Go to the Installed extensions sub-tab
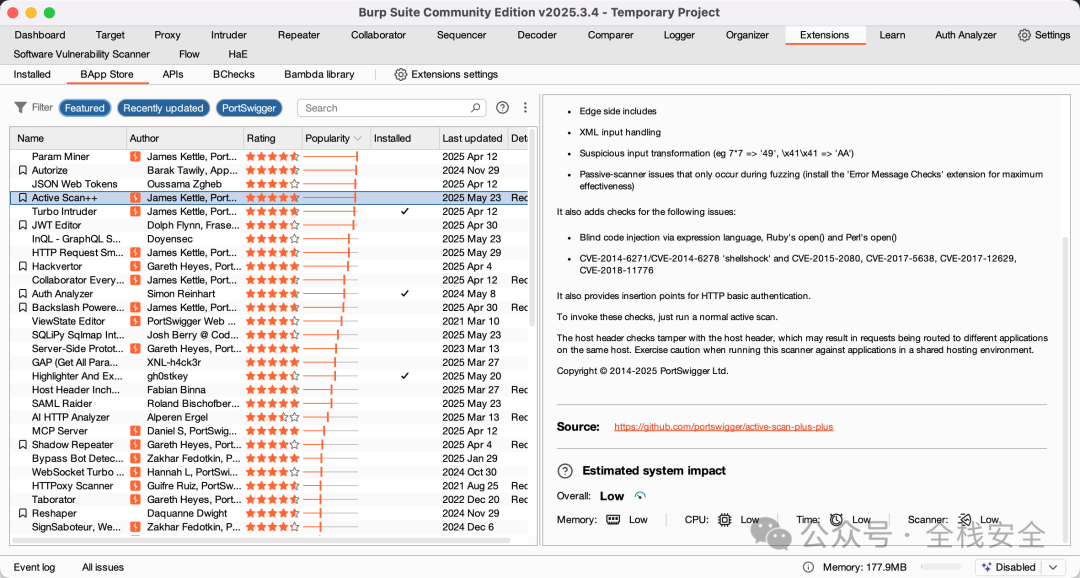 32,74
